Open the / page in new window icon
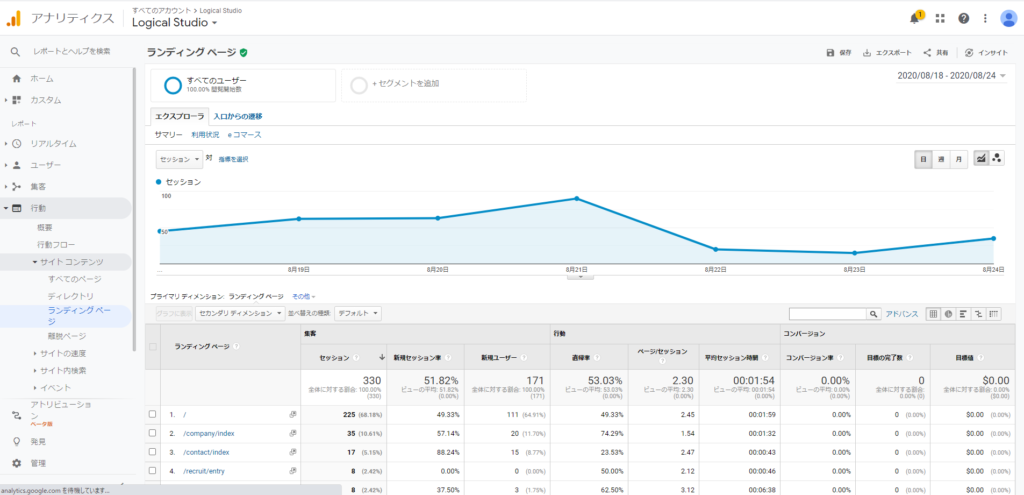Screen dimensions: 1024x495 click(293, 414)
